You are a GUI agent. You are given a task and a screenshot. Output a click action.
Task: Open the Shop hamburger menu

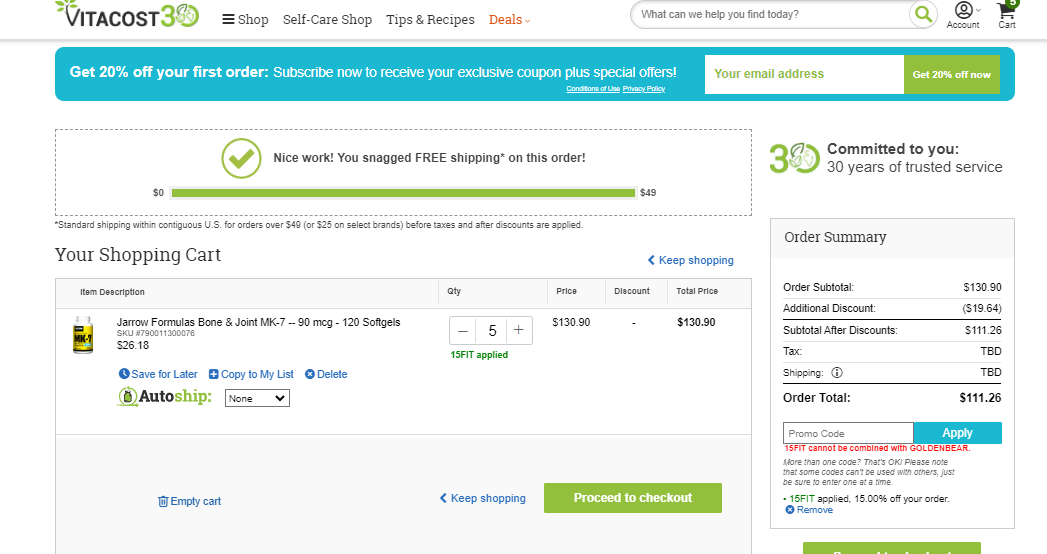(x=245, y=20)
